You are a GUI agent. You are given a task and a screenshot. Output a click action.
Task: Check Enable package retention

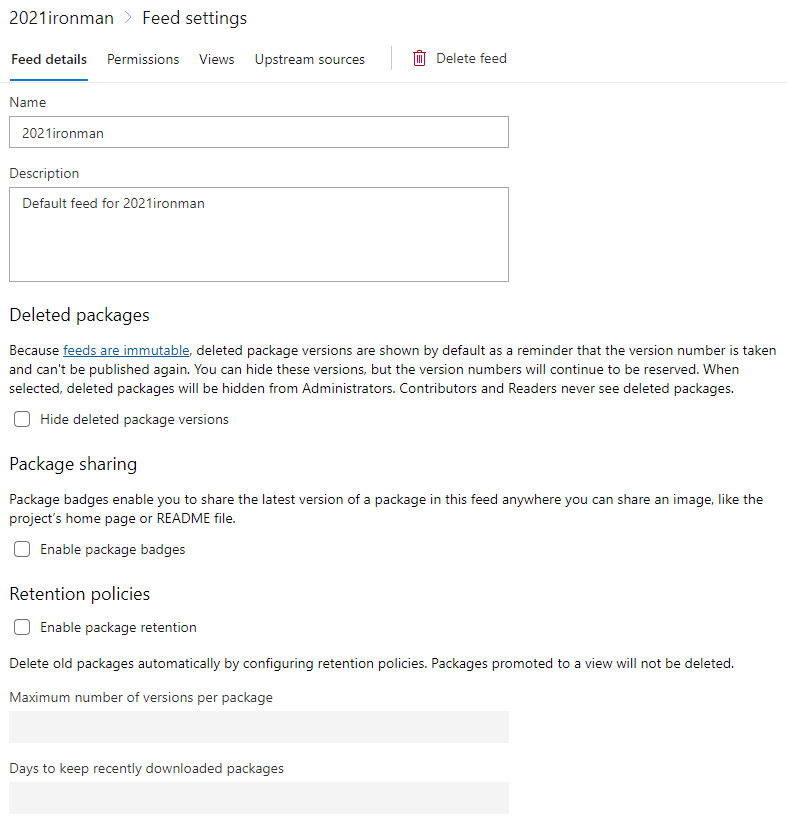22,627
